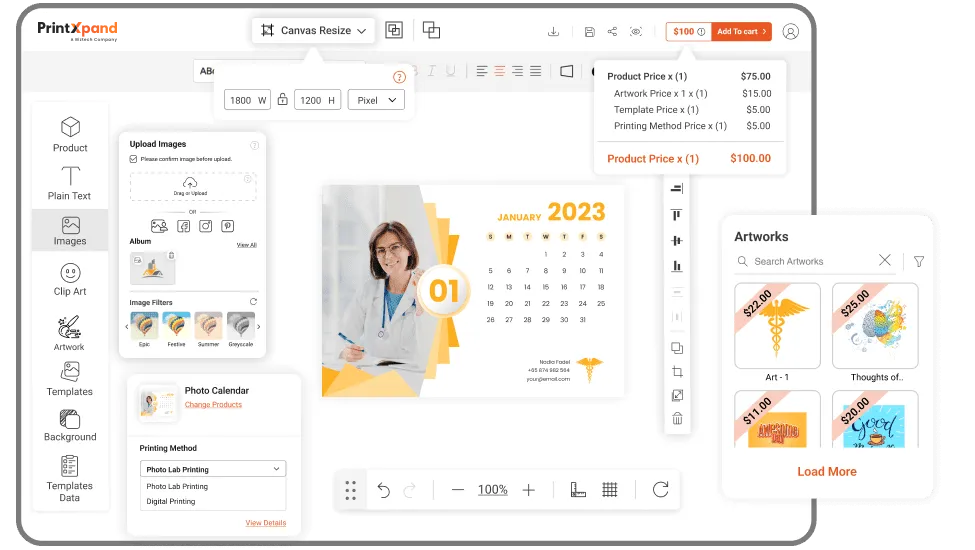Open the artworks filter funnel
The image size is (975, 550).
[x=919, y=262]
